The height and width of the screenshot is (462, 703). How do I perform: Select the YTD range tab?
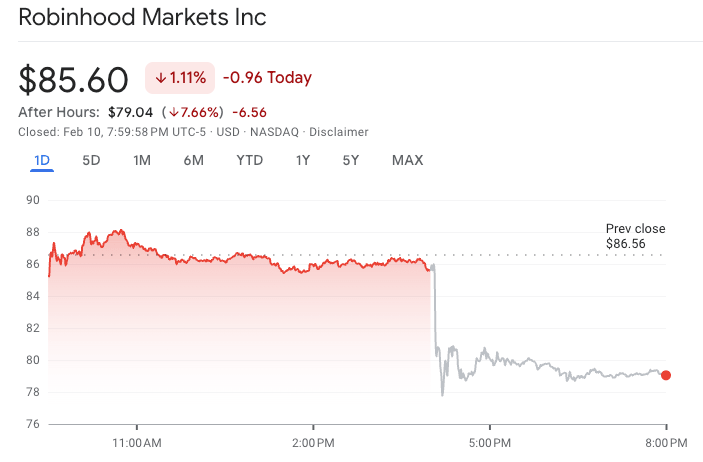[x=250, y=160]
